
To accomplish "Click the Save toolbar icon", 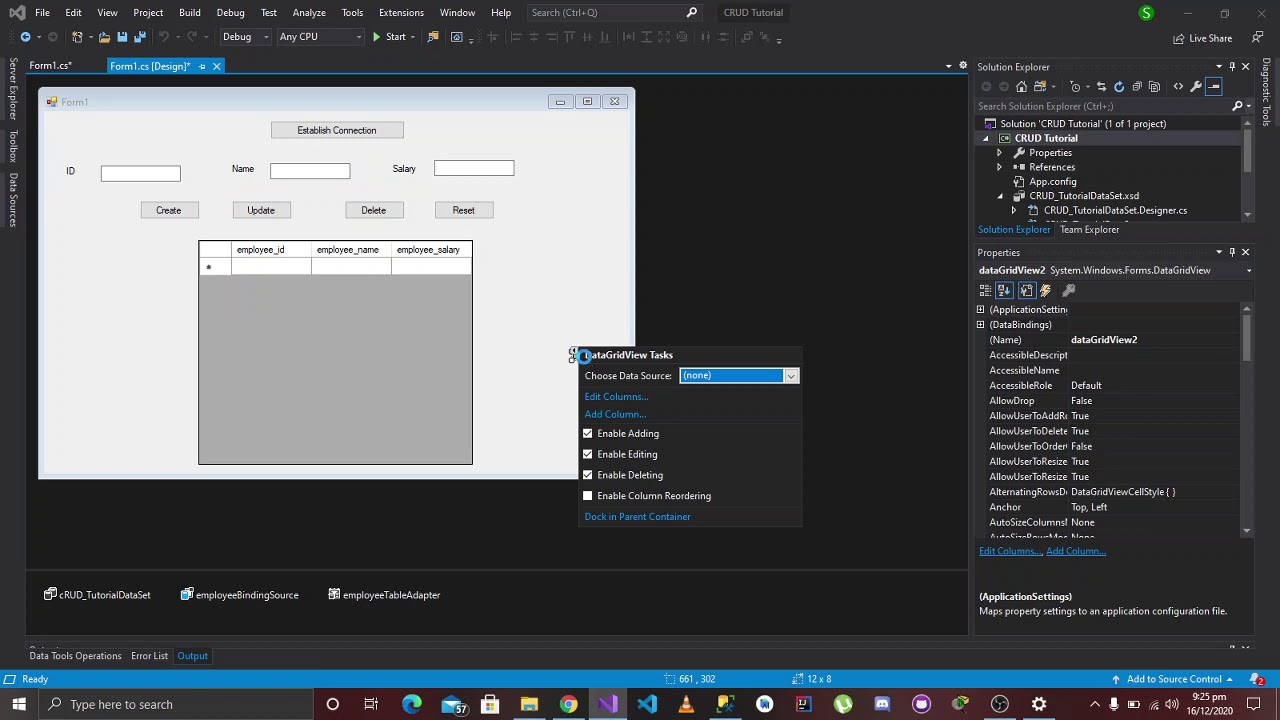I will click(122, 37).
